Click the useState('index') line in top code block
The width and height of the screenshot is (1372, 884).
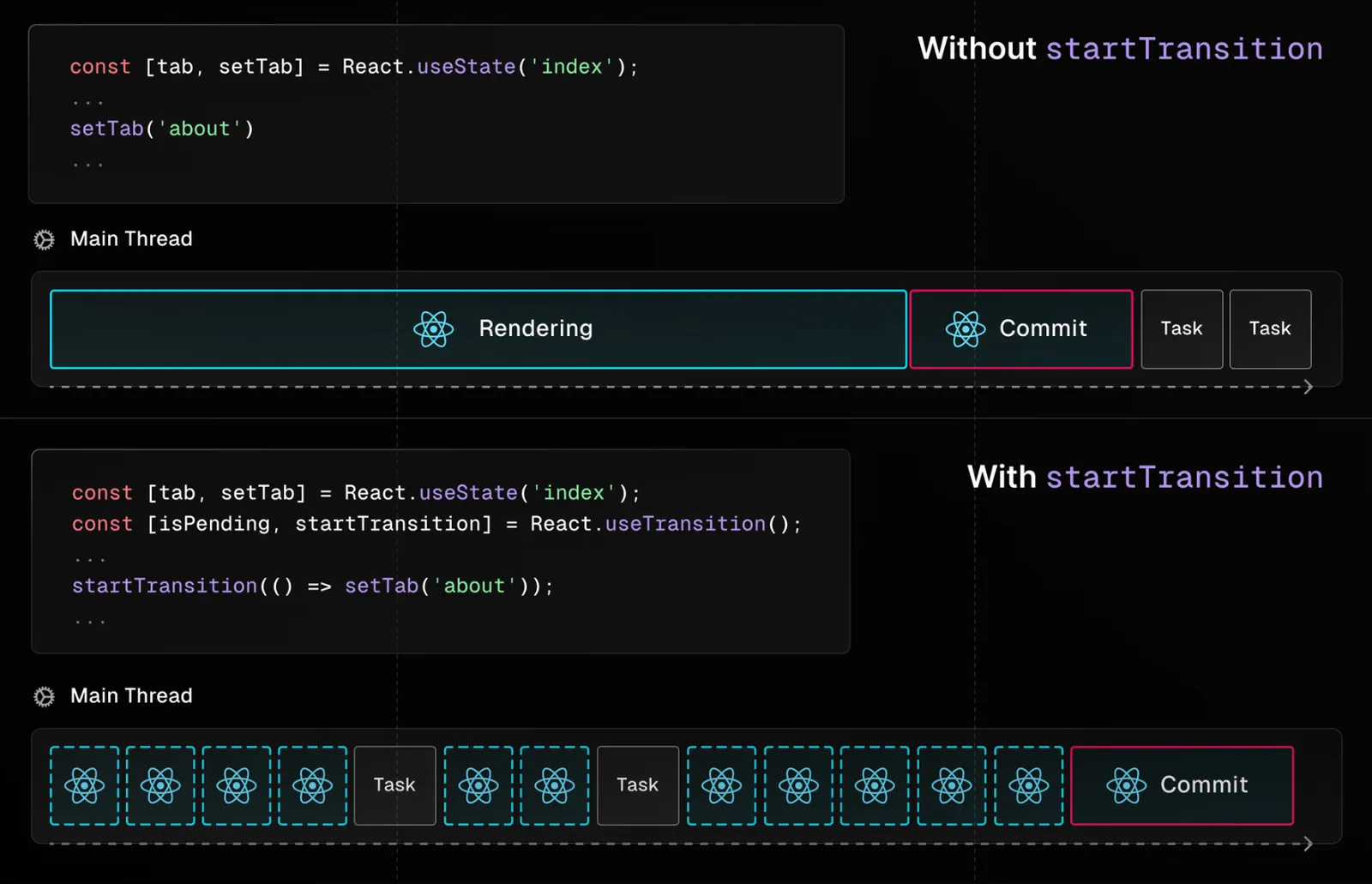pyautogui.click(x=354, y=67)
